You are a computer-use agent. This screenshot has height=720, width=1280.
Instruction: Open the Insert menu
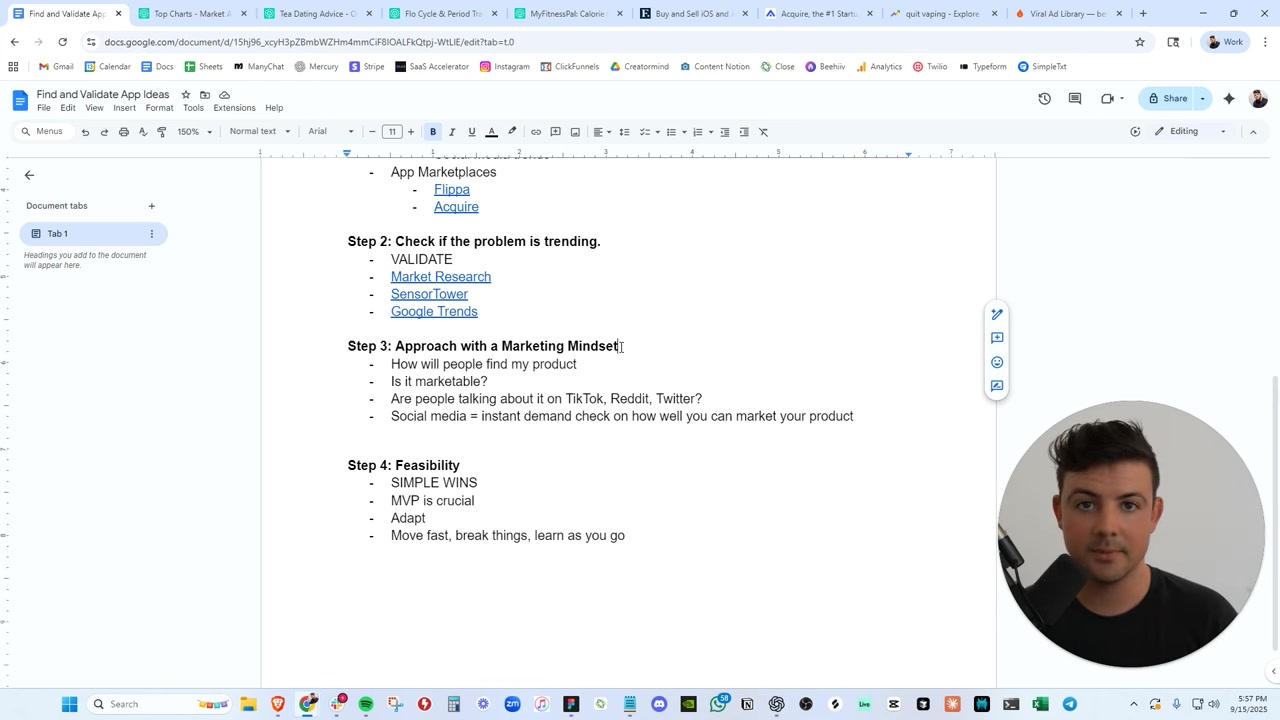point(124,108)
